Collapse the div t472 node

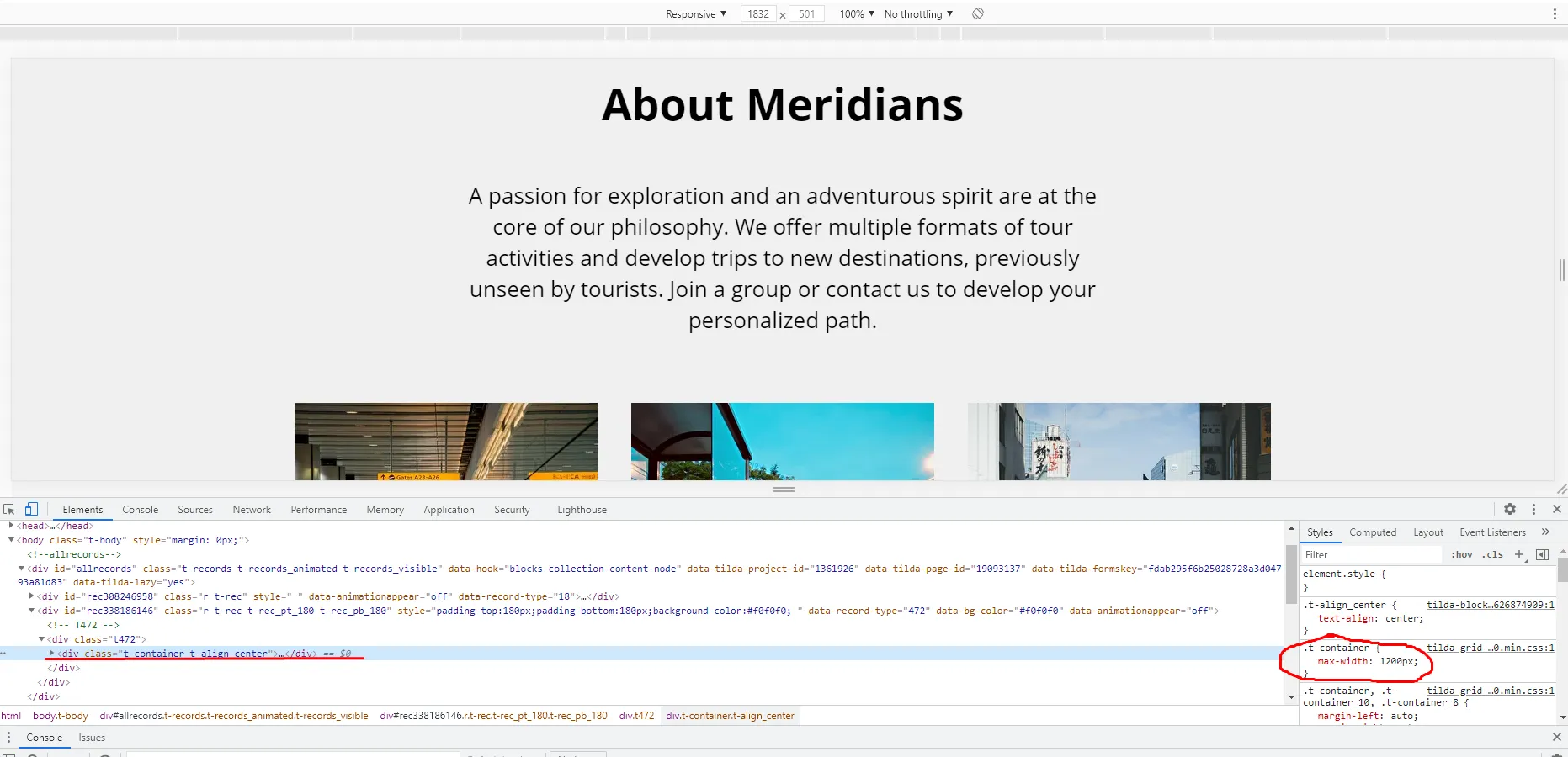coord(42,639)
